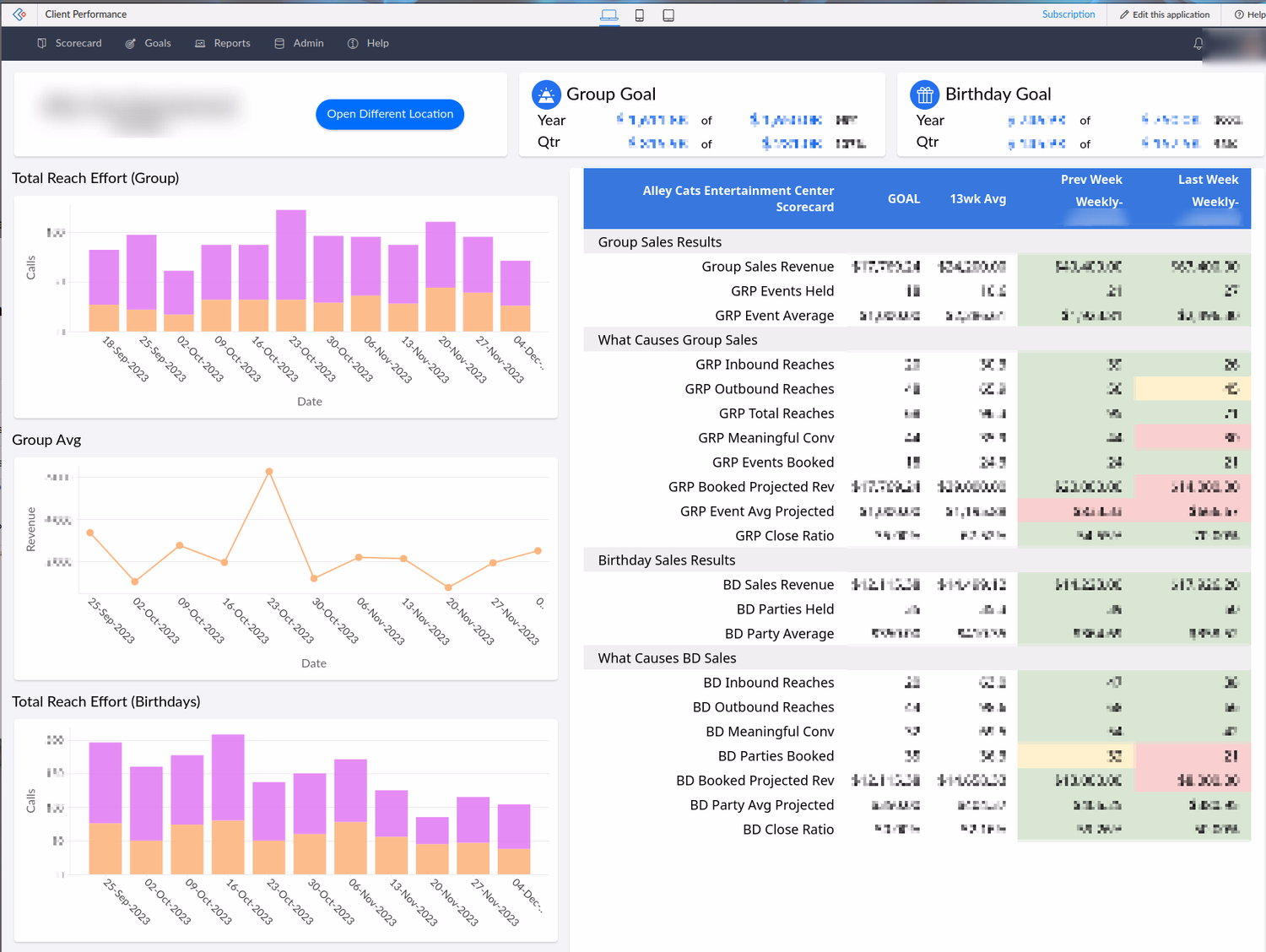This screenshot has width=1266, height=952.
Task: Select the Alley Cats Scorecard header cell
Action: (x=738, y=198)
